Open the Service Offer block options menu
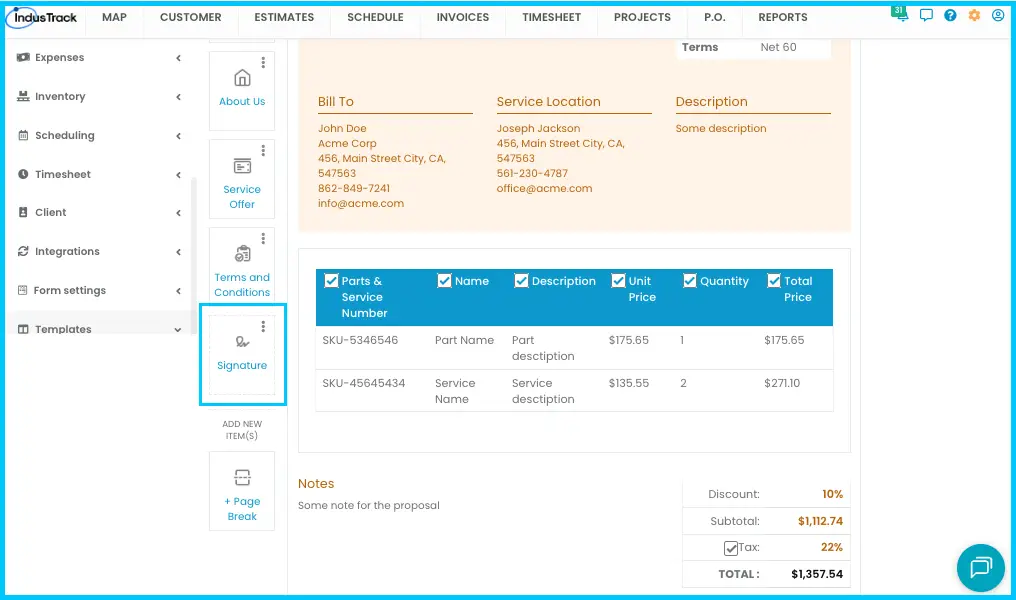Viewport: 1016px width, 600px height. pyautogui.click(x=263, y=150)
